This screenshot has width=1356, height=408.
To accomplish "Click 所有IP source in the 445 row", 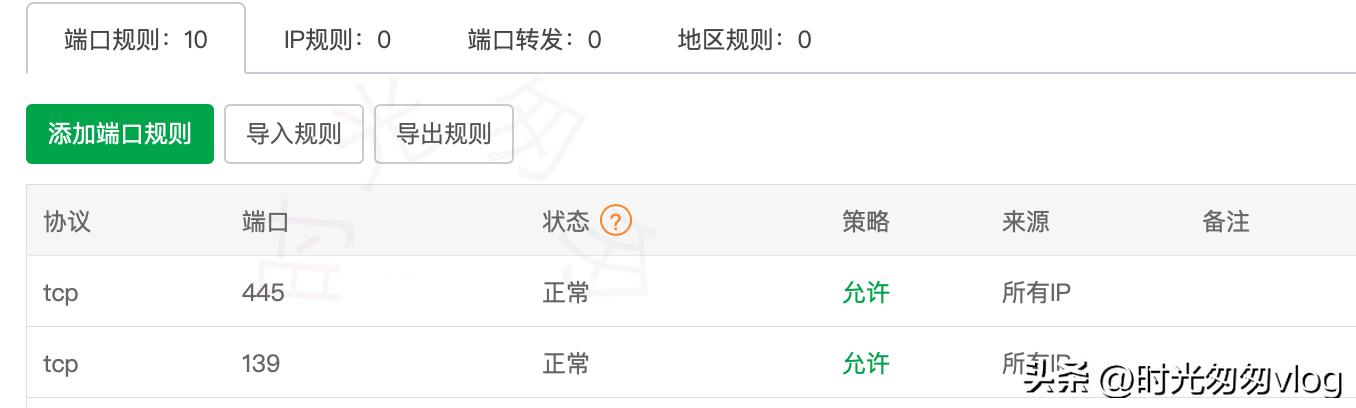I will pyautogui.click(x=1036, y=293).
